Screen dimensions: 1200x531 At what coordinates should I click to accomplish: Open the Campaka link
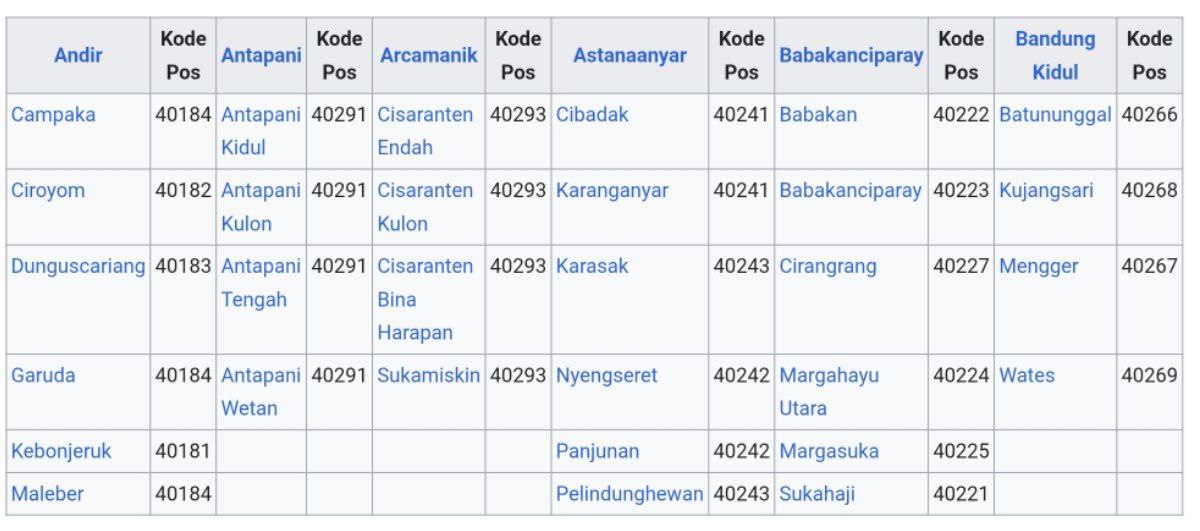click(53, 114)
